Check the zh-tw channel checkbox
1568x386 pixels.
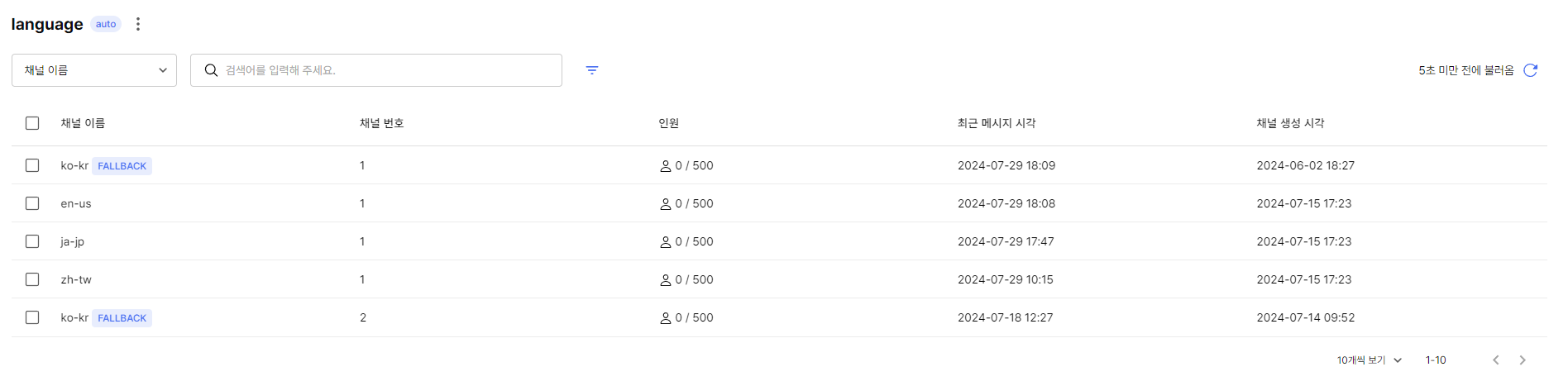tap(32, 279)
